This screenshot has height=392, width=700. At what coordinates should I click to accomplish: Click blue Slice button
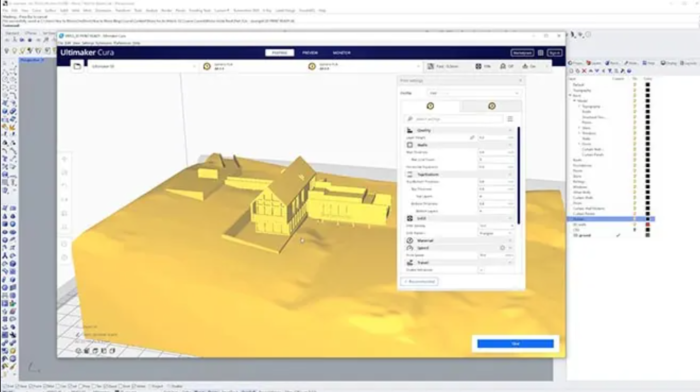click(x=515, y=343)
